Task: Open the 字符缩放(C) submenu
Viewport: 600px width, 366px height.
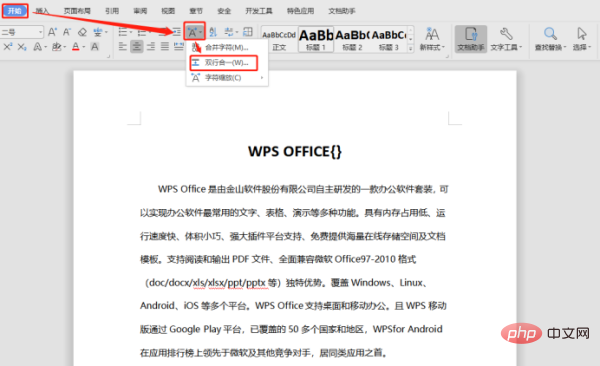Action: (x=227, y=78)
